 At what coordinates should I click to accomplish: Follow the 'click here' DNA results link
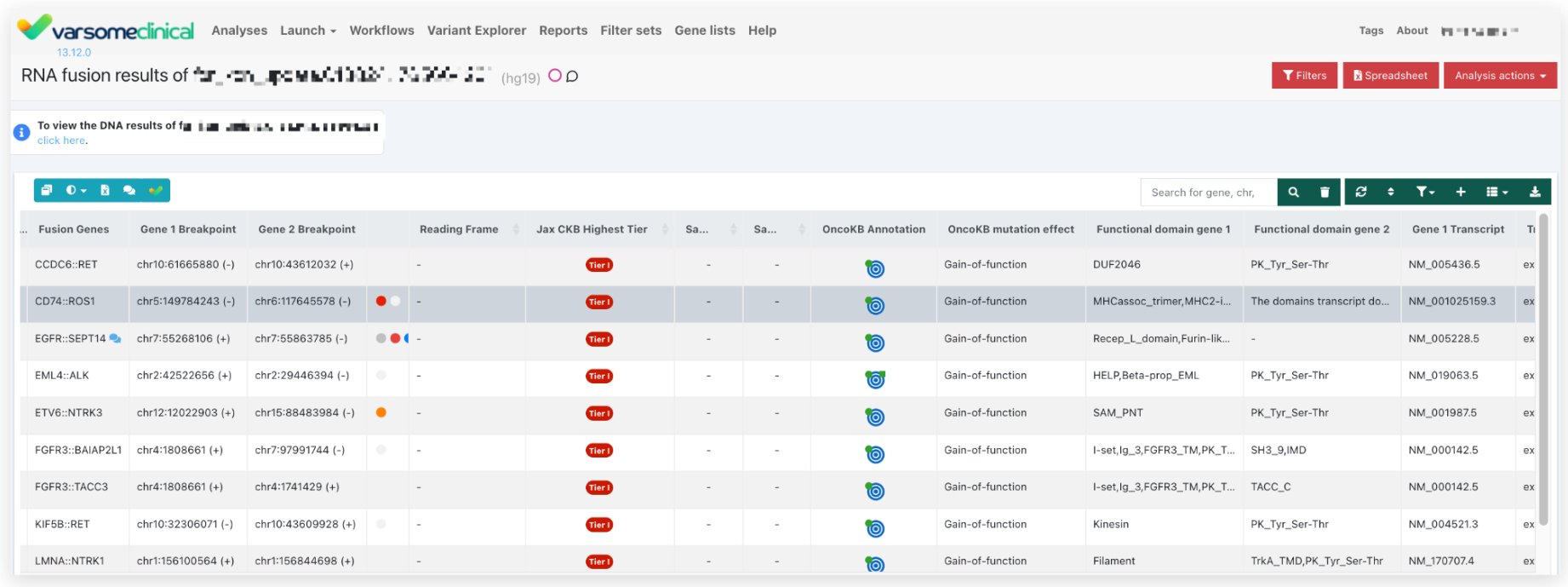61,141
